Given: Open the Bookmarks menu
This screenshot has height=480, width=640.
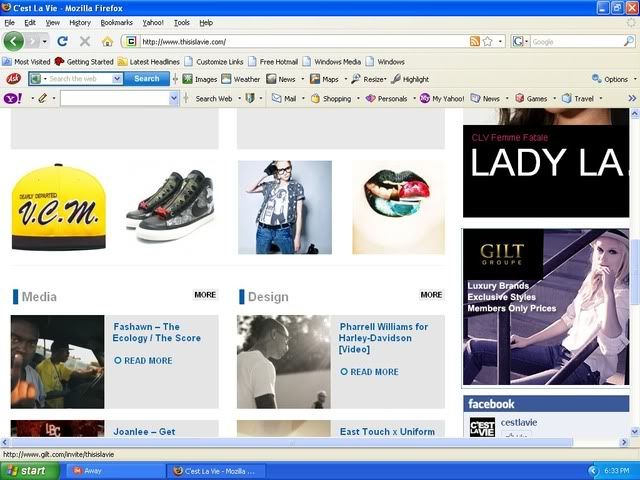Looking at the screenshot, I should 117,23.
